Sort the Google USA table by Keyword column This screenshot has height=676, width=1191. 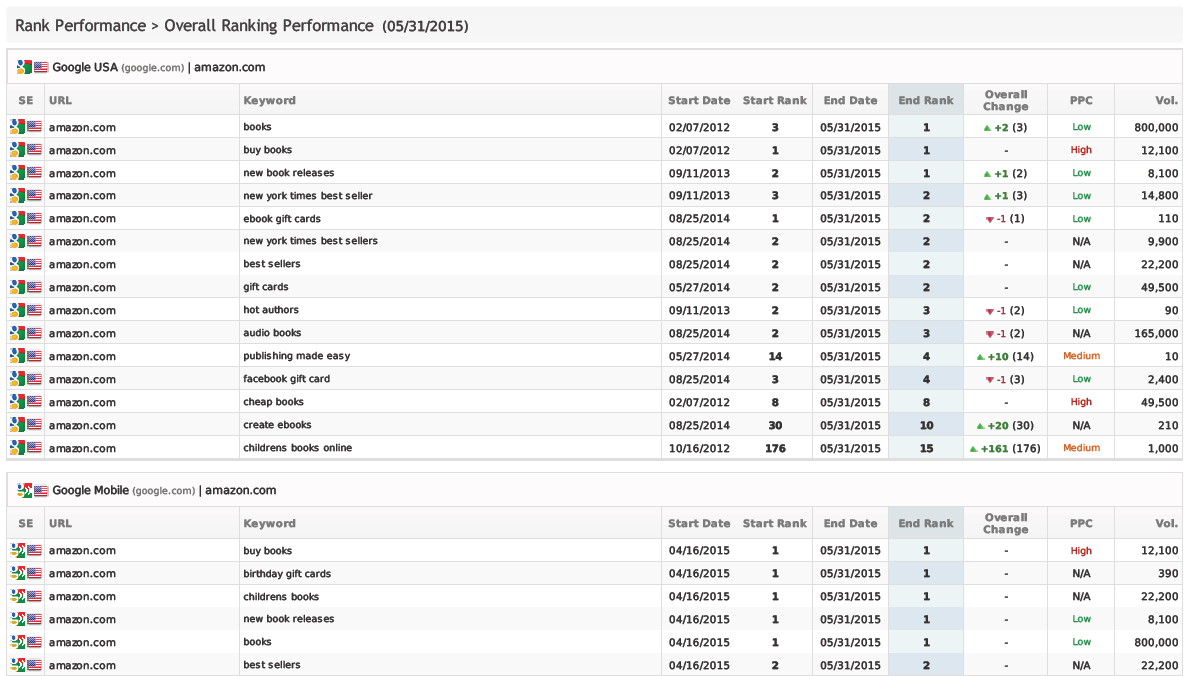[x=269, y=100]
